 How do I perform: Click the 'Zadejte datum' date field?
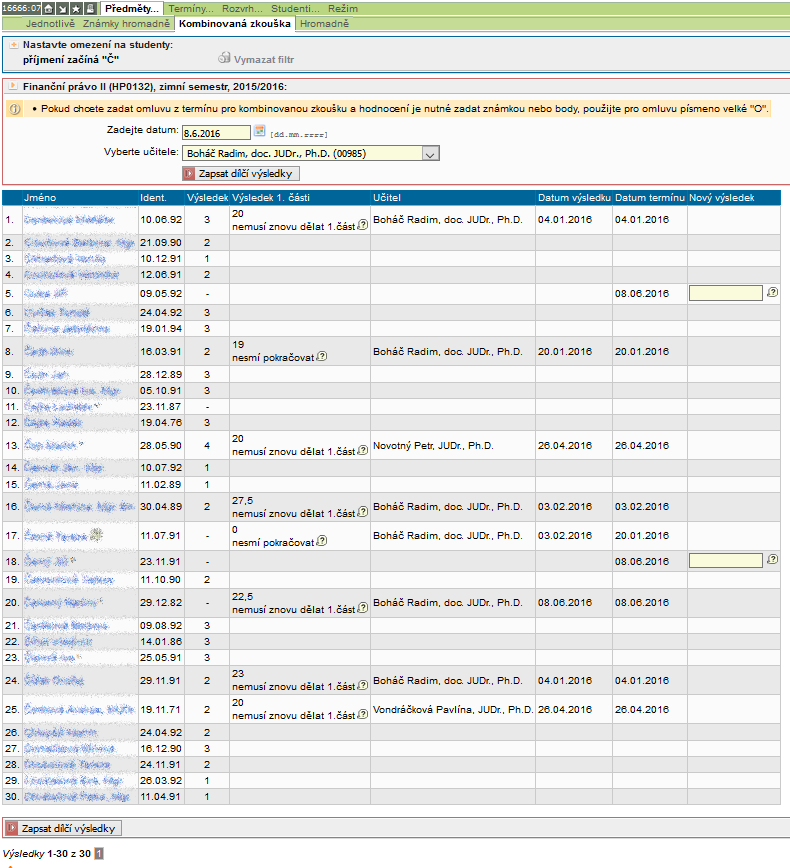tap(215, 132)
